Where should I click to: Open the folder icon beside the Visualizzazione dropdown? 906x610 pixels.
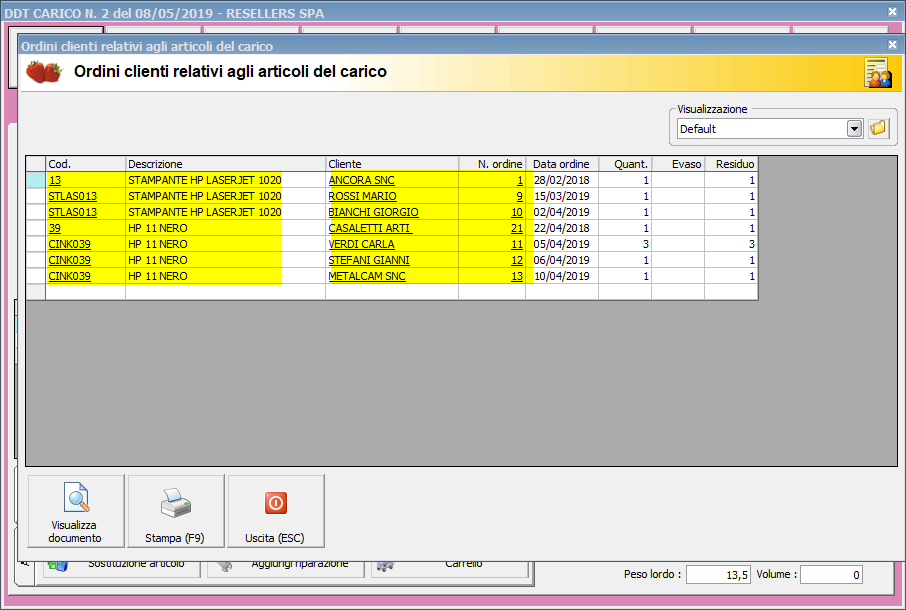point(878,128)
